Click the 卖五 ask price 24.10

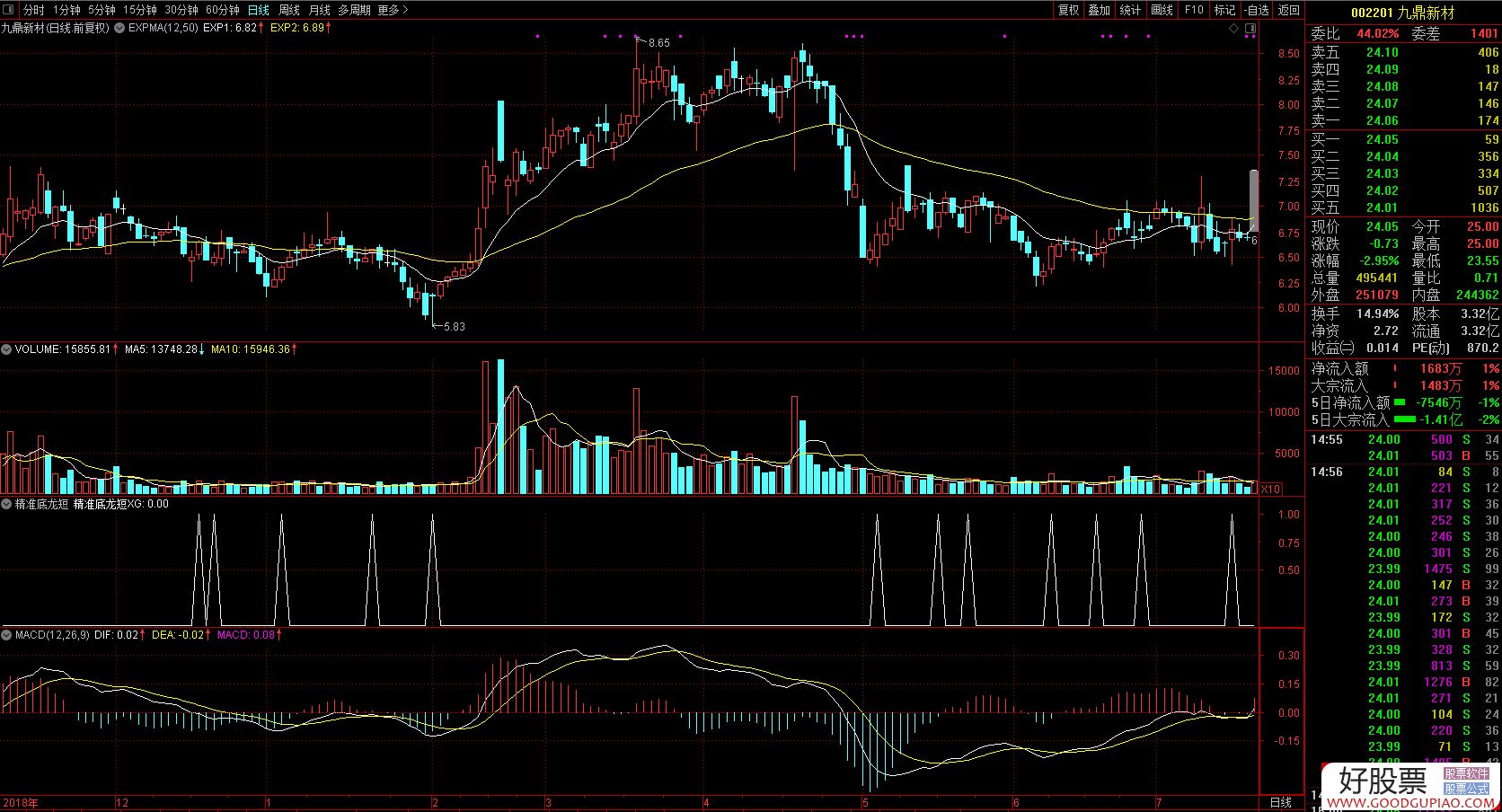(x=1382, y=52)
